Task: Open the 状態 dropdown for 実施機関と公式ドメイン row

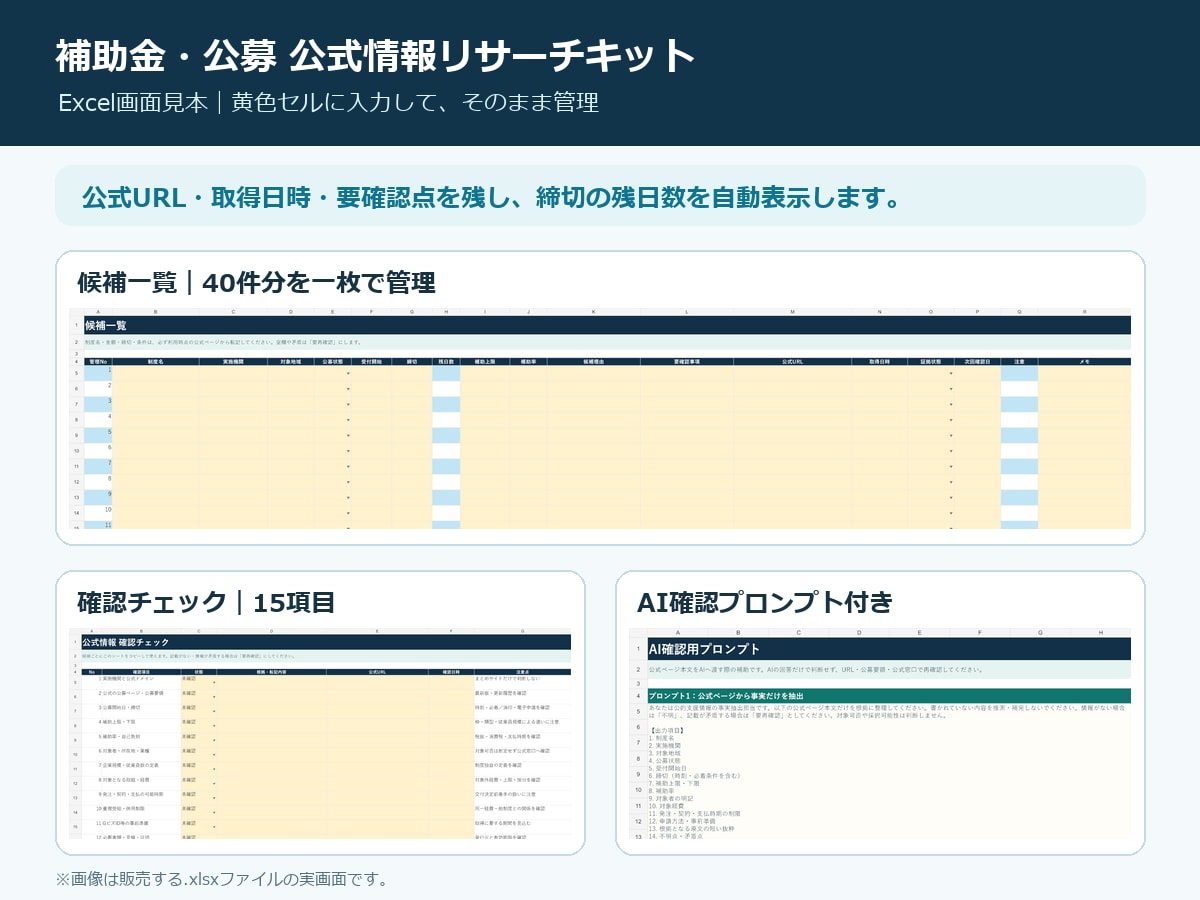Action: pyautogui.click(x=214, y=682)
